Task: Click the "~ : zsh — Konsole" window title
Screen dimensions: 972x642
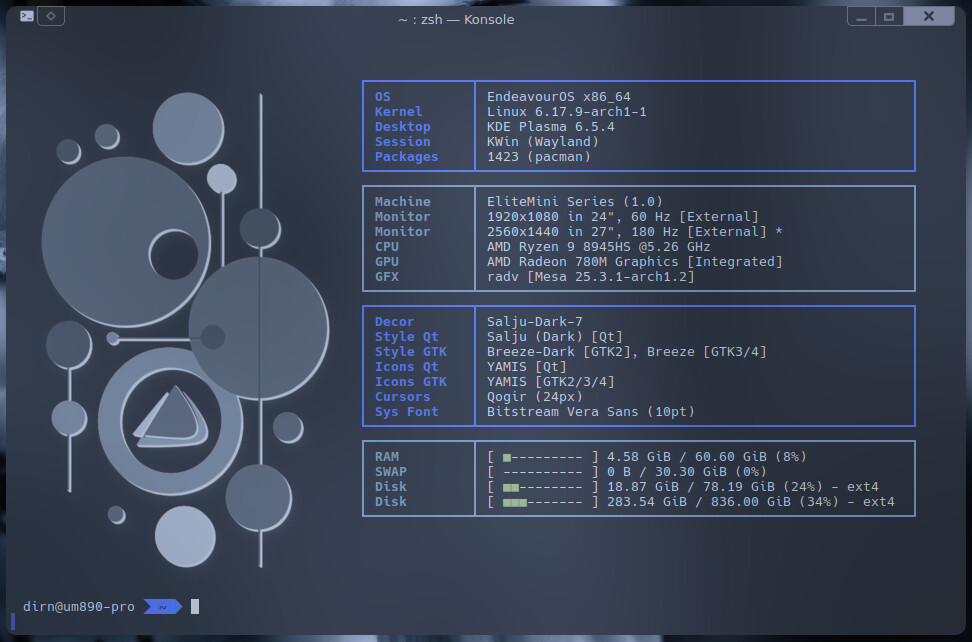Action: [456, 19]
